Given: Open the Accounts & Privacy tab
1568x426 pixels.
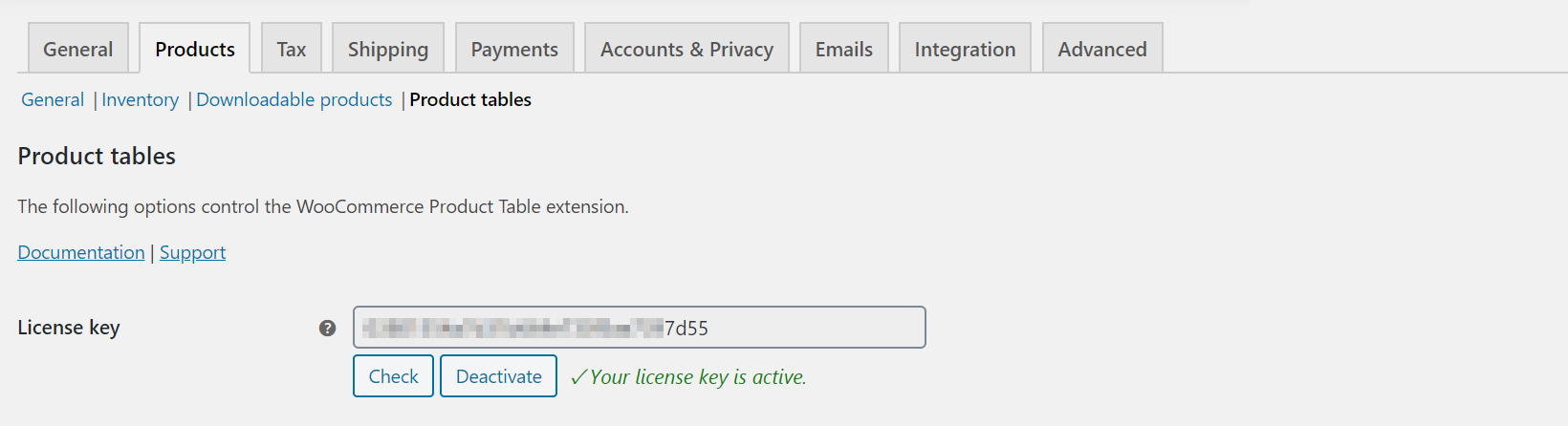Looking at the screenshot, I should [x=686, y=49].
